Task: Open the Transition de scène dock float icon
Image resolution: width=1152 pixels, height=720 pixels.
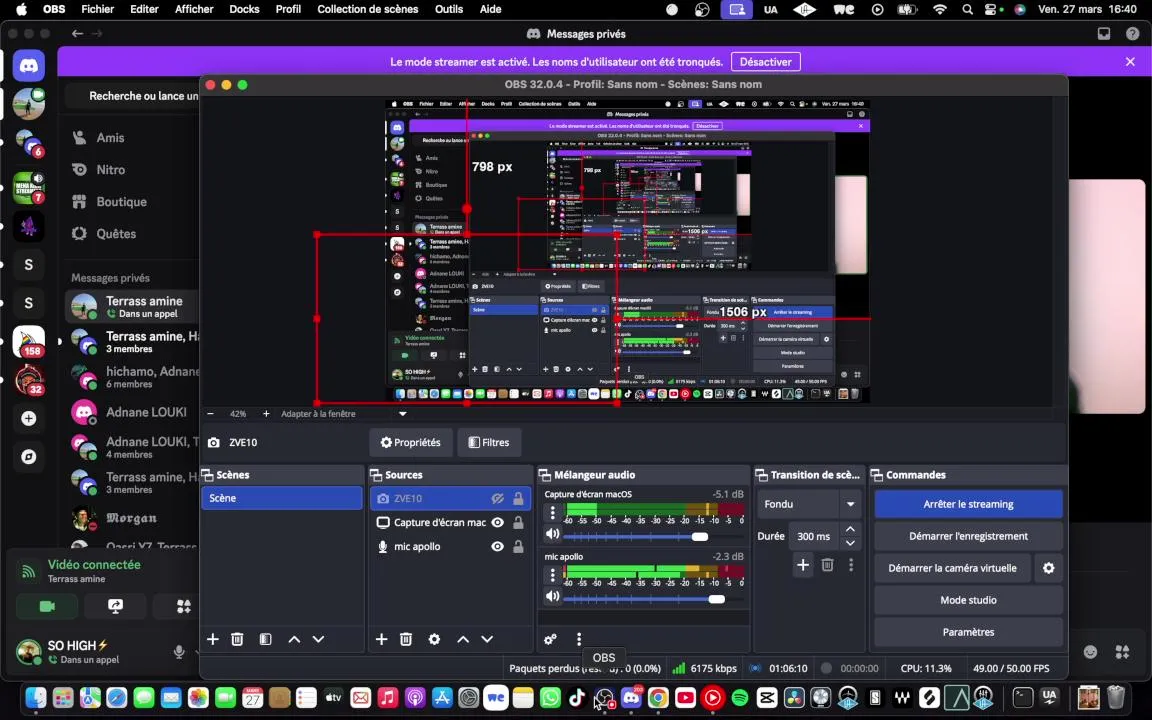Action: [x=761, y=475]
